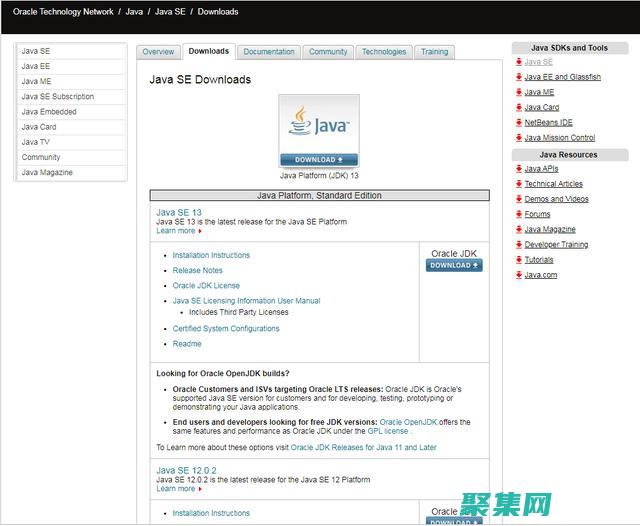
Task: Click the icon beside Java ME in SDKs list
Action: click(519, 92)
